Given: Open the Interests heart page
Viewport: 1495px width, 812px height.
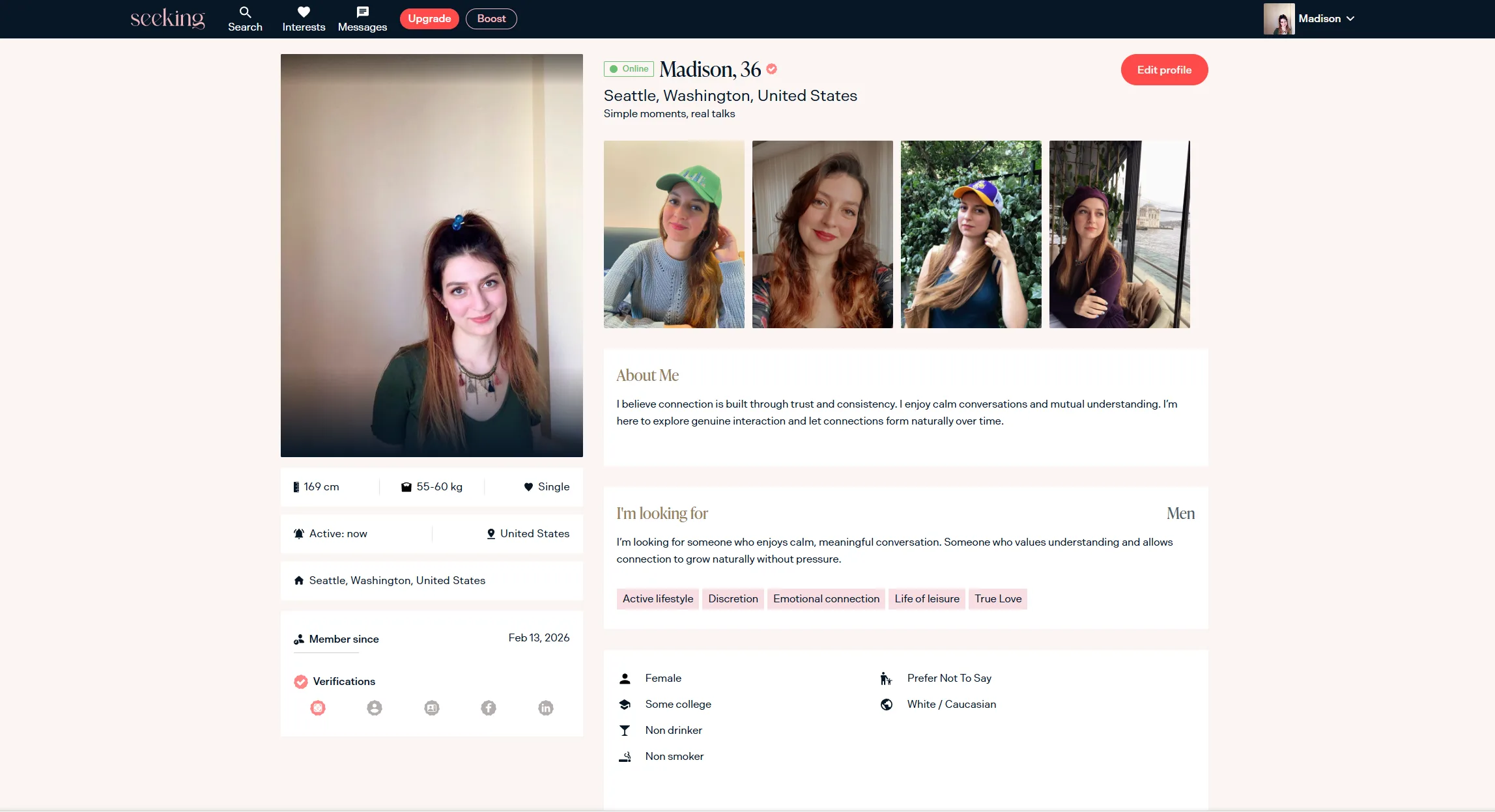Looking at the screenshot, I should pyautogui.click(x=304, y=19).
